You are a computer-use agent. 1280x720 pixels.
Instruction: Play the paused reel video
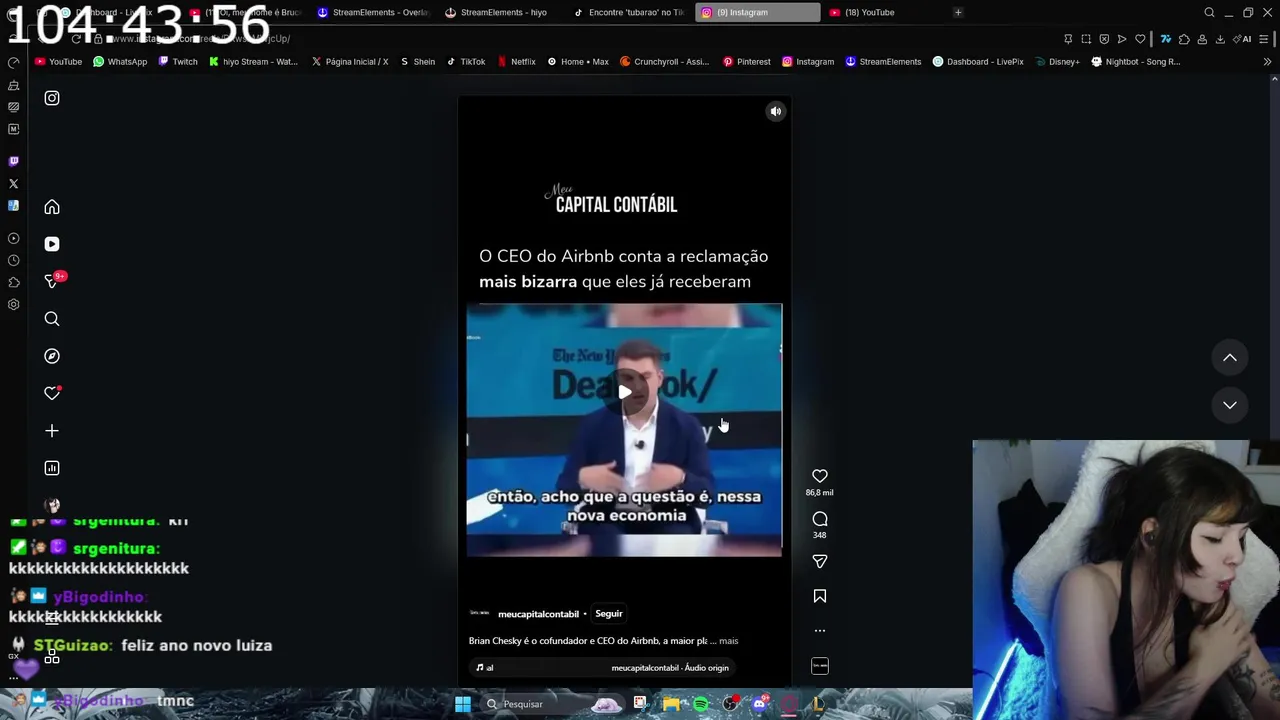pyautogui.click(x=624, y=392)
